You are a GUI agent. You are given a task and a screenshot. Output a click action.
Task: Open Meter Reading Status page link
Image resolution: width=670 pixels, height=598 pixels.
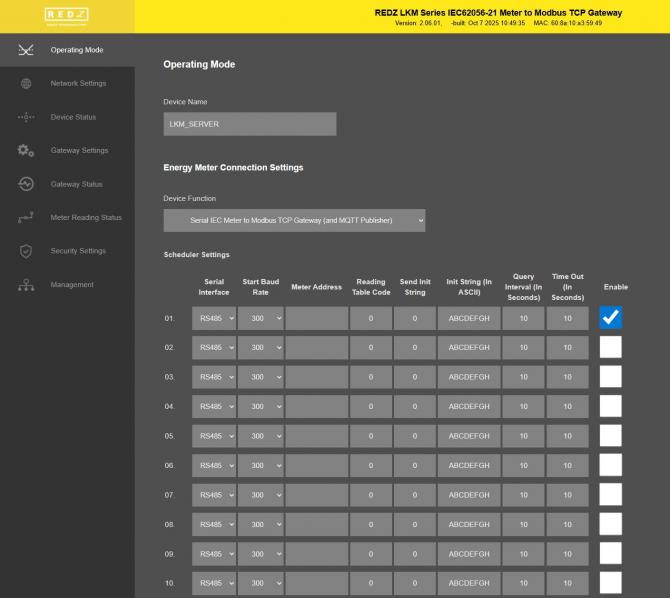[x=86, y=218]
